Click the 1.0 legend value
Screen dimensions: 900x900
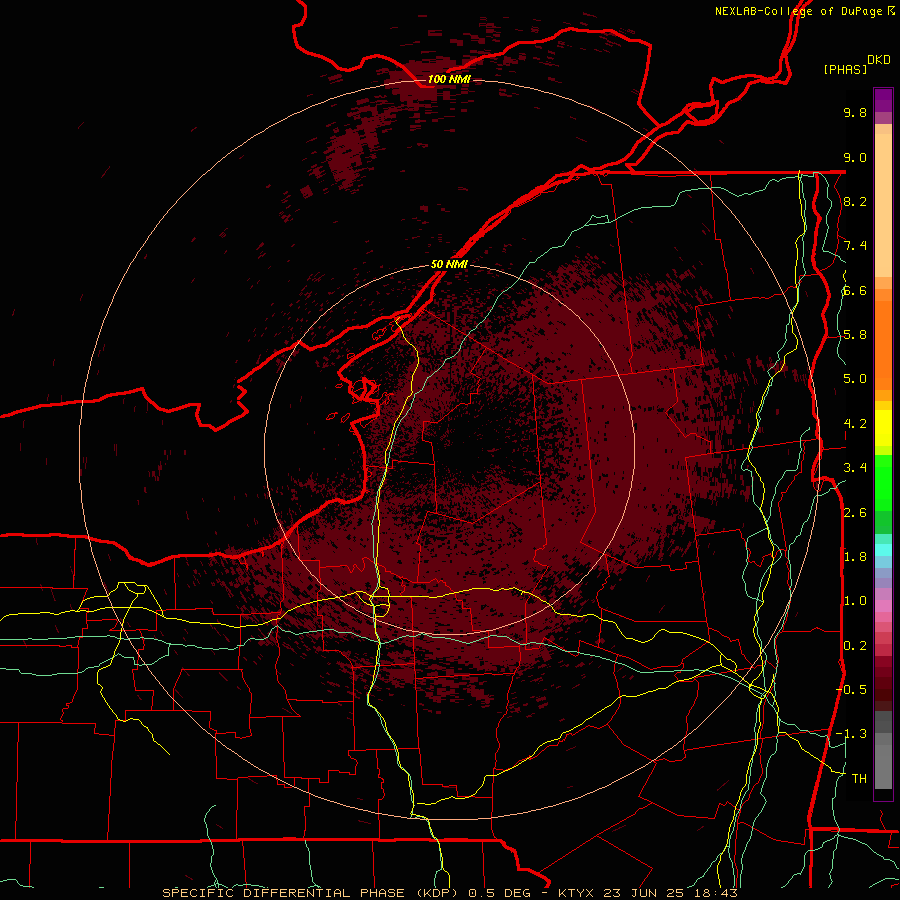(855, 601)
